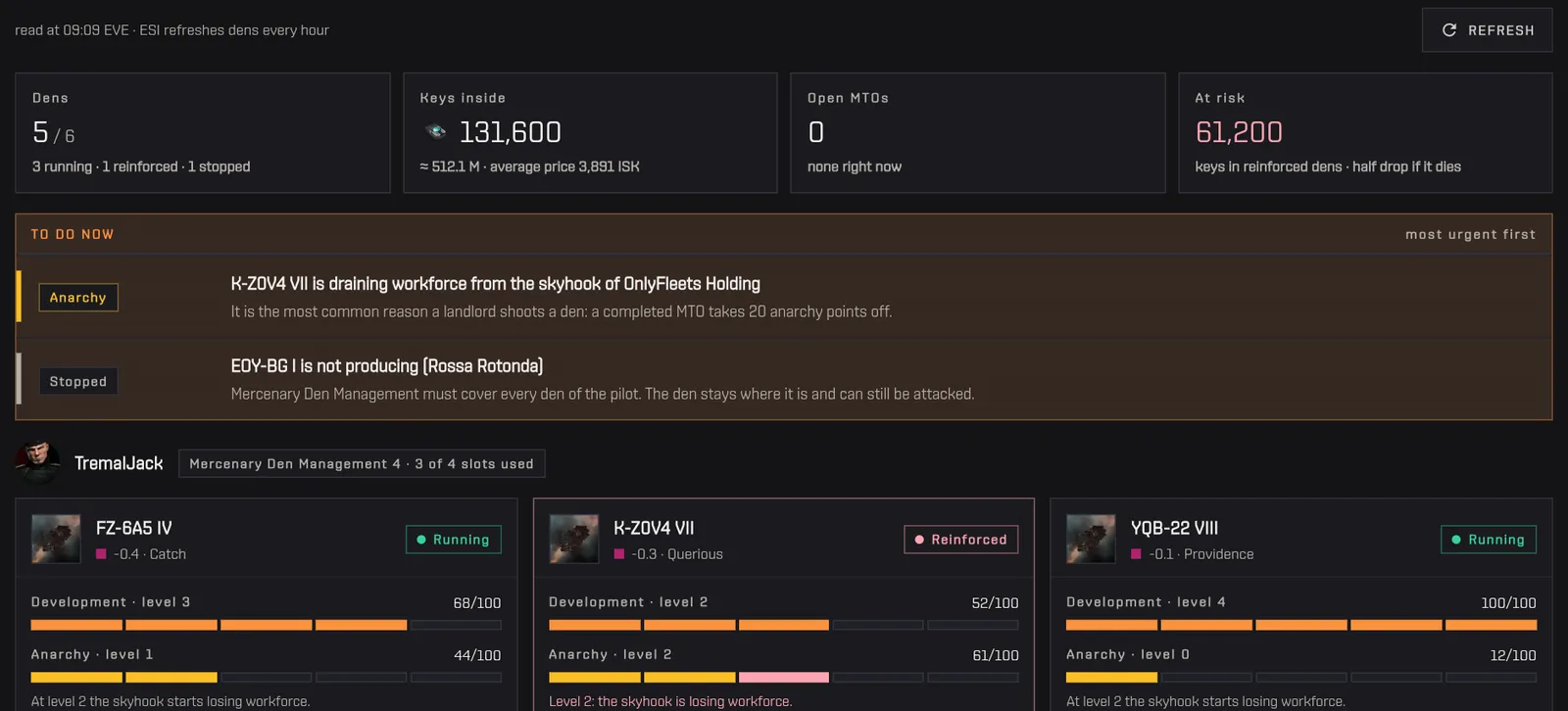Screen dimensions: 1568x711
Task: Click the Dens count 5 / 6
Action: pyautogui.click(x=54, y=132)
